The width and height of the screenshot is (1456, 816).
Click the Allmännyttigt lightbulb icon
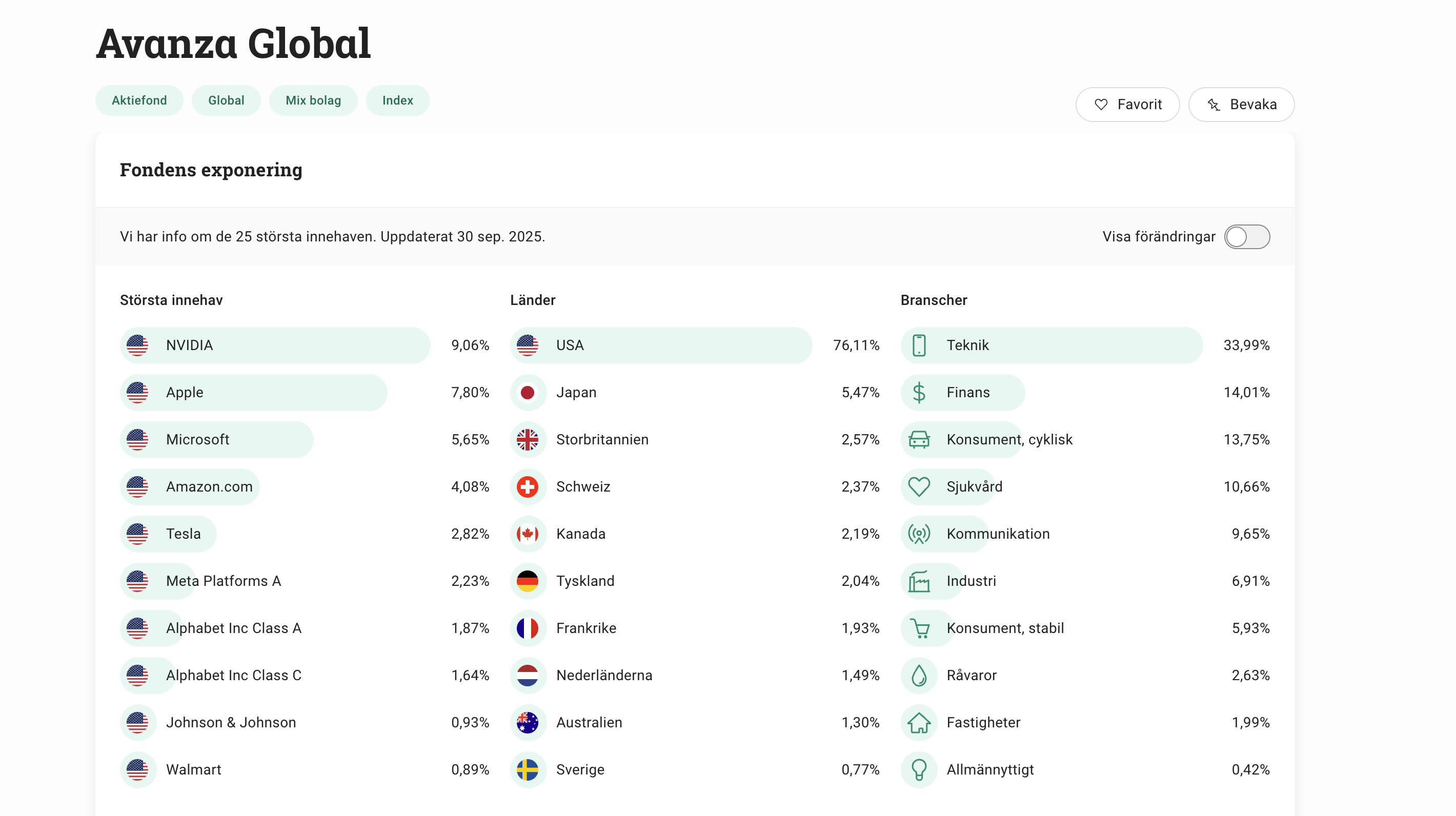click(919, 770)
